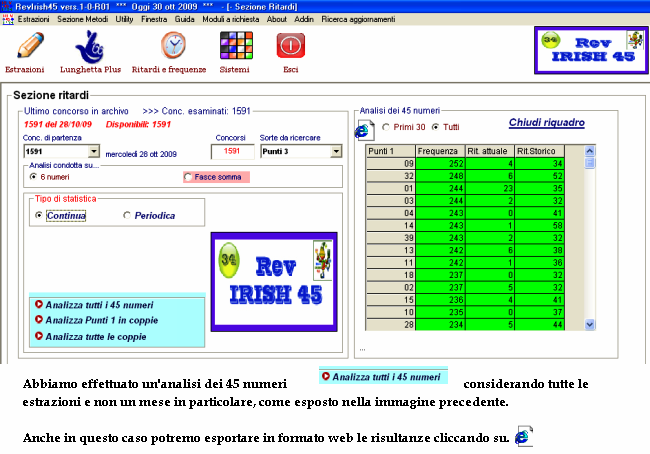Screen dimensions: 650x454
Task: Open the Moduli a richiesta menu
Action: tap(230, 19)
